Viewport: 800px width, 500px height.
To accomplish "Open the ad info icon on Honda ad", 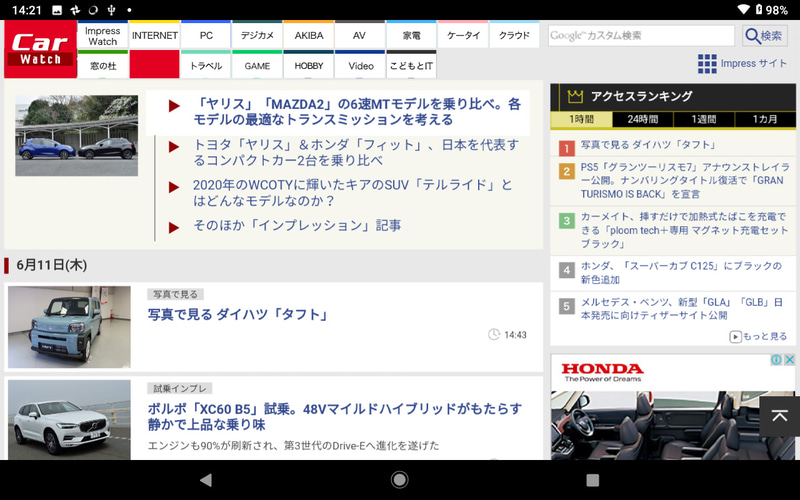I will click(777, 360).
